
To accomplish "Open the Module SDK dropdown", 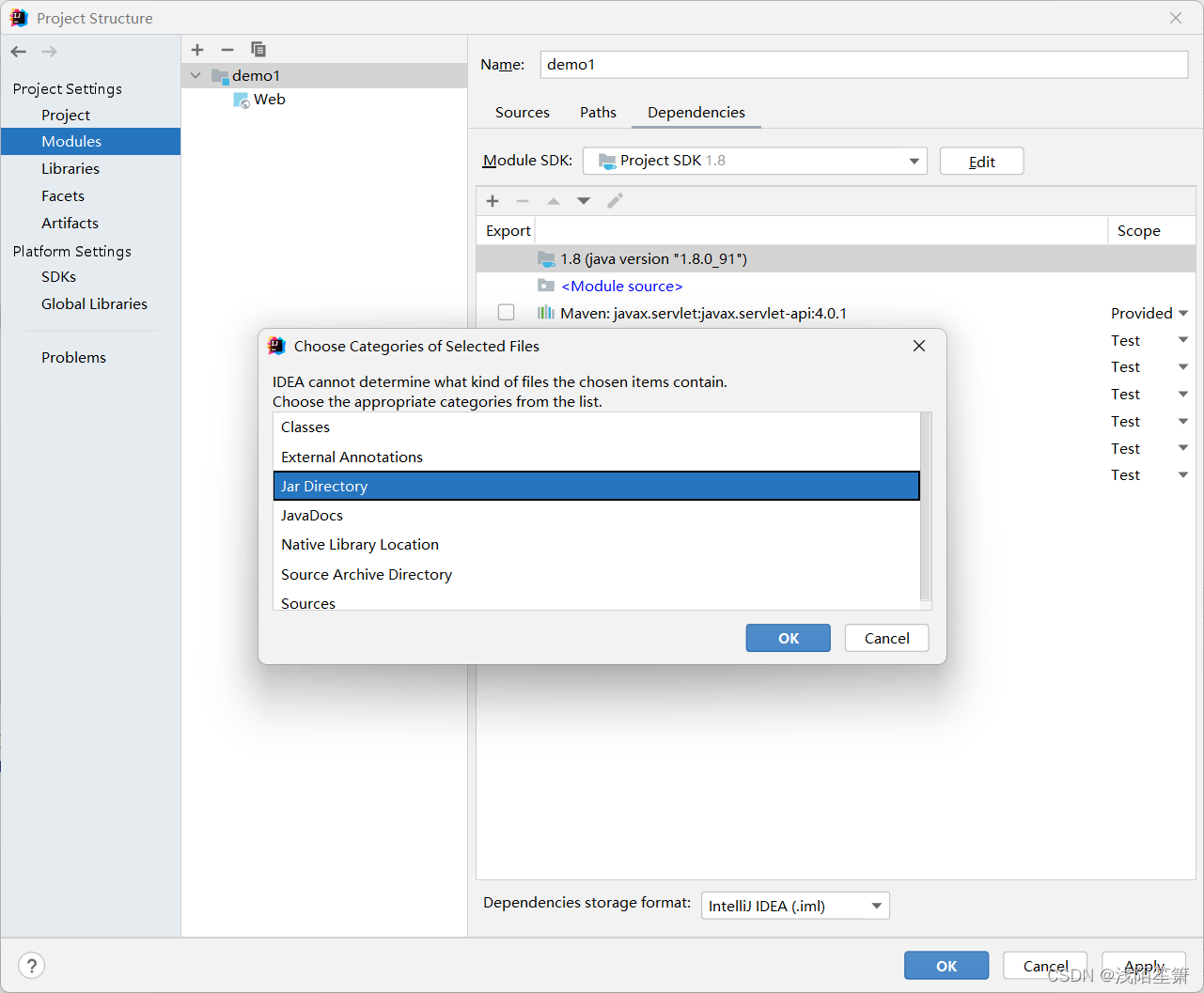I will tap(913, 161).
